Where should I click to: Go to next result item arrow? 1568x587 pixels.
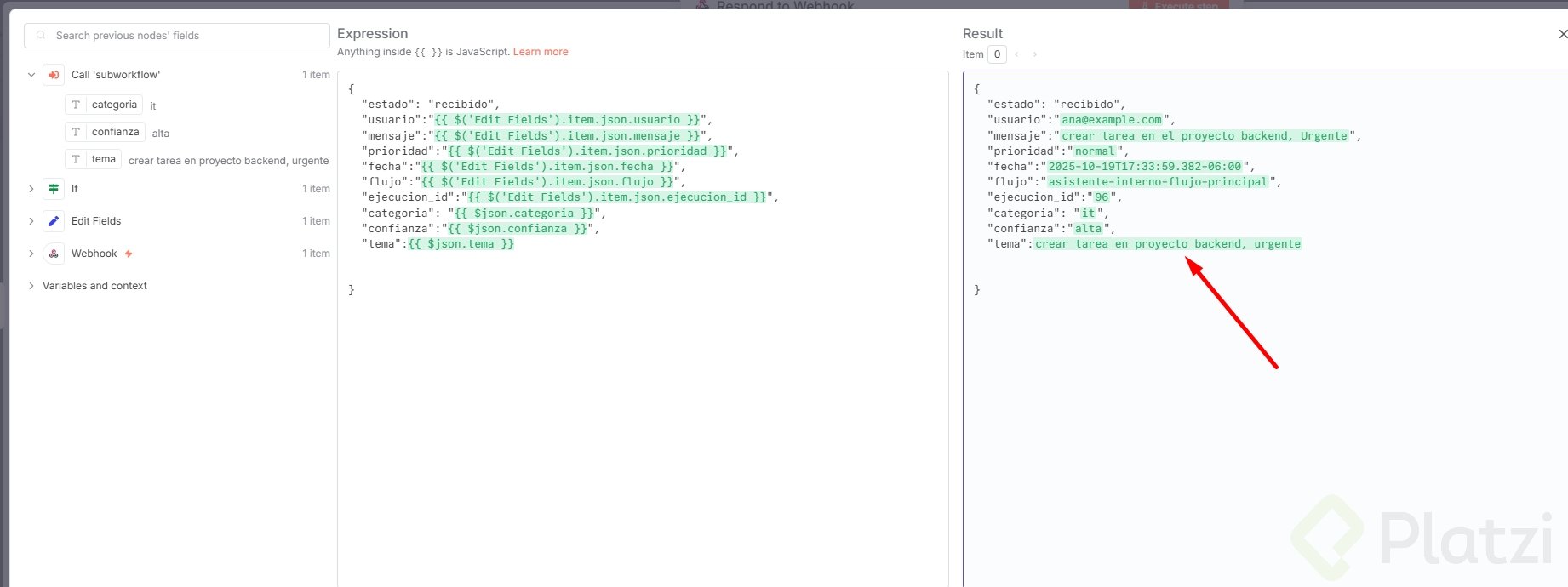coord(1035,54)
